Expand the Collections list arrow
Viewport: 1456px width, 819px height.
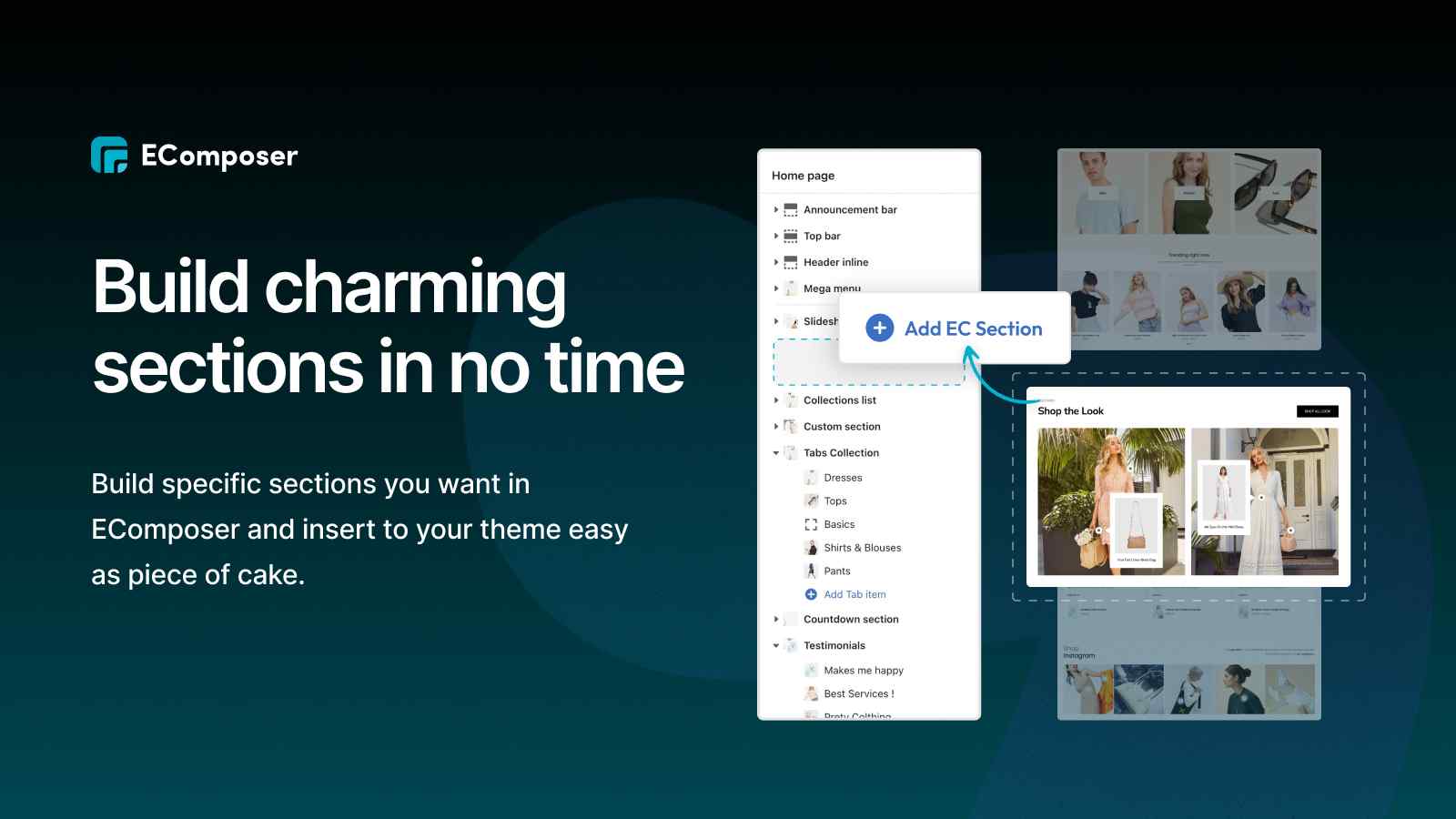pyautogui.click(x=776, y=400)
